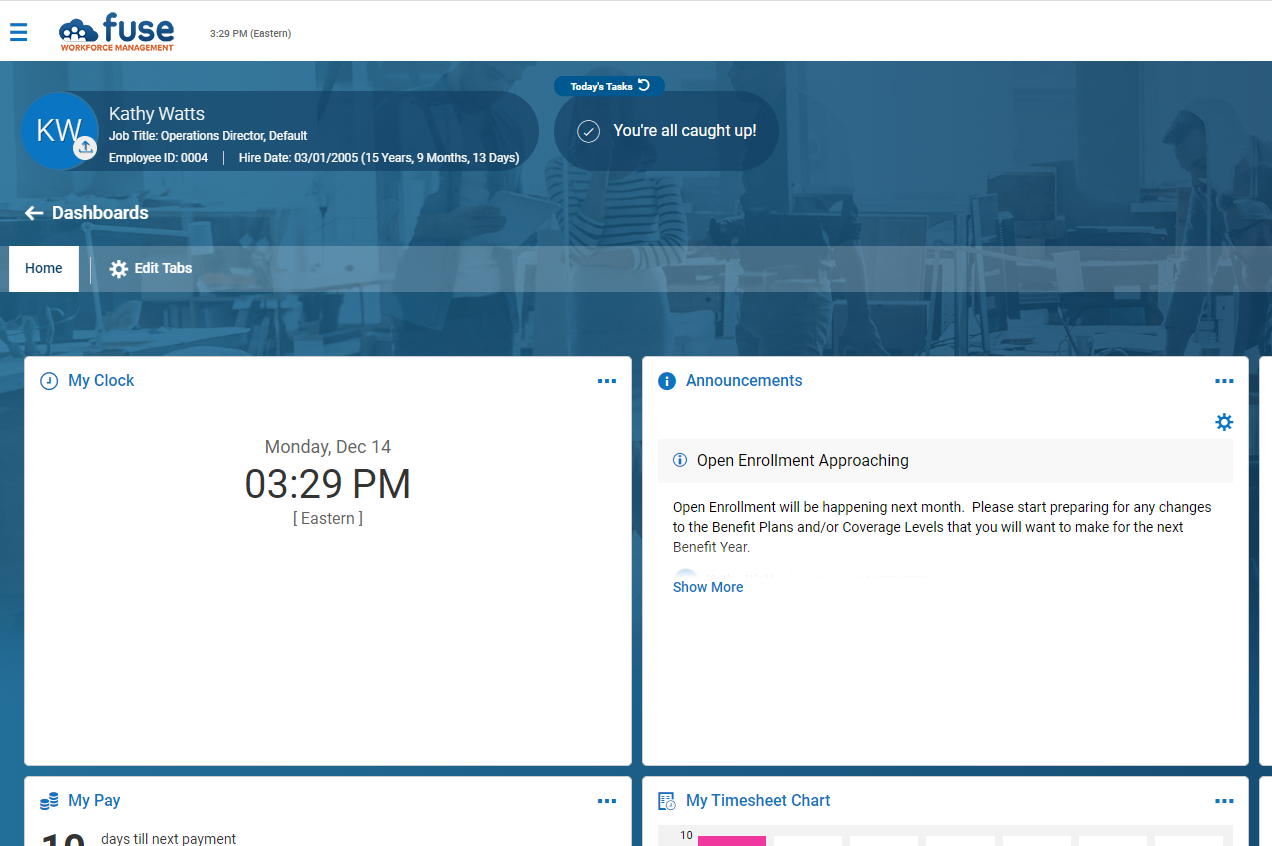Click the Fuse Workforce Management logo
Screen dimensions: 1272x846
point(116,32)
